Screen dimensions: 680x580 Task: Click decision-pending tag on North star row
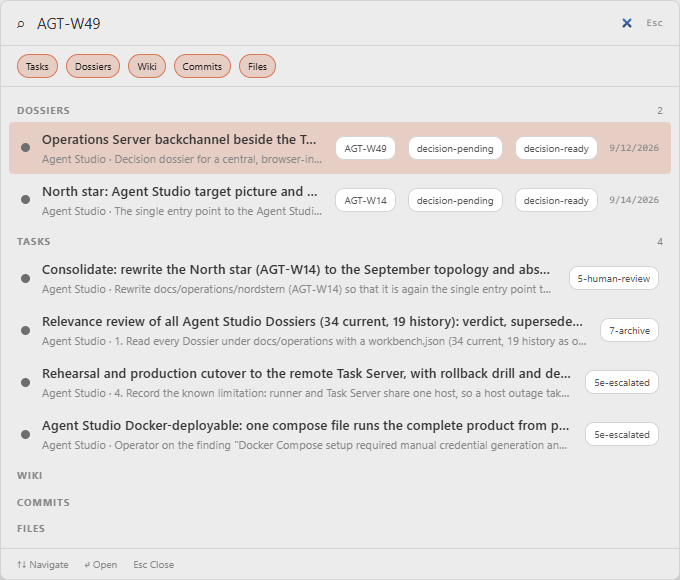pyautogui.click(x=455, y=200)
